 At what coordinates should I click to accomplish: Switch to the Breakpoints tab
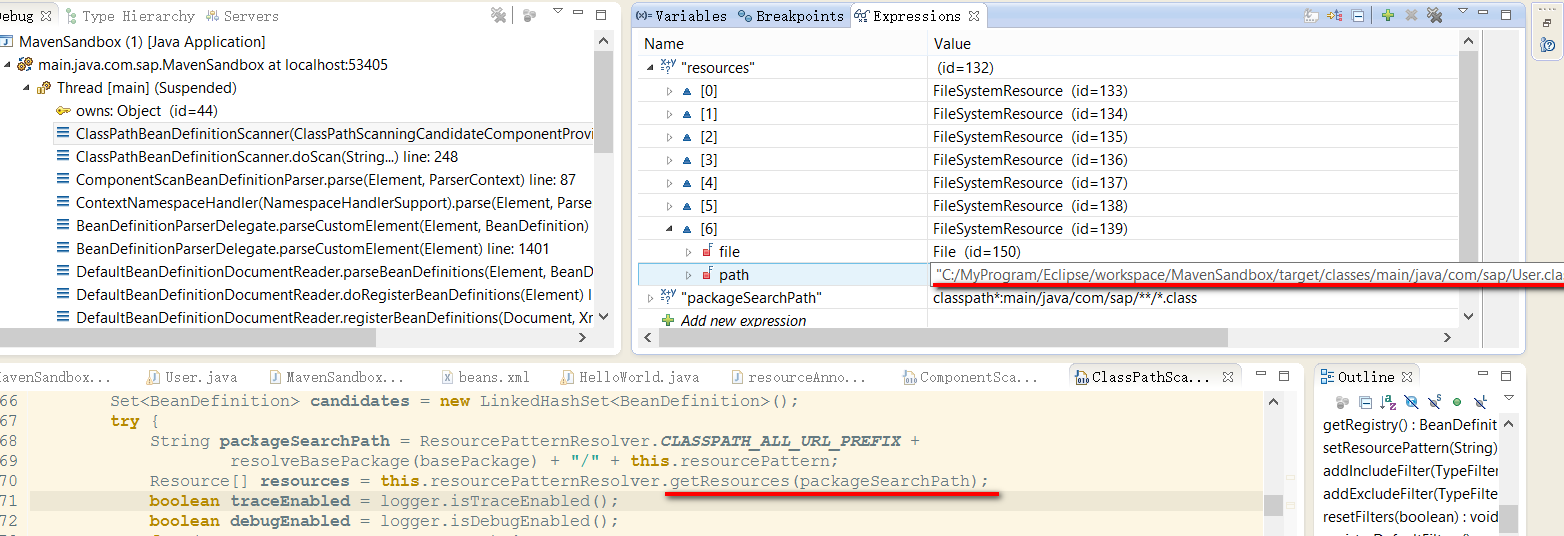pyautogui.click(x=791, y=16)
